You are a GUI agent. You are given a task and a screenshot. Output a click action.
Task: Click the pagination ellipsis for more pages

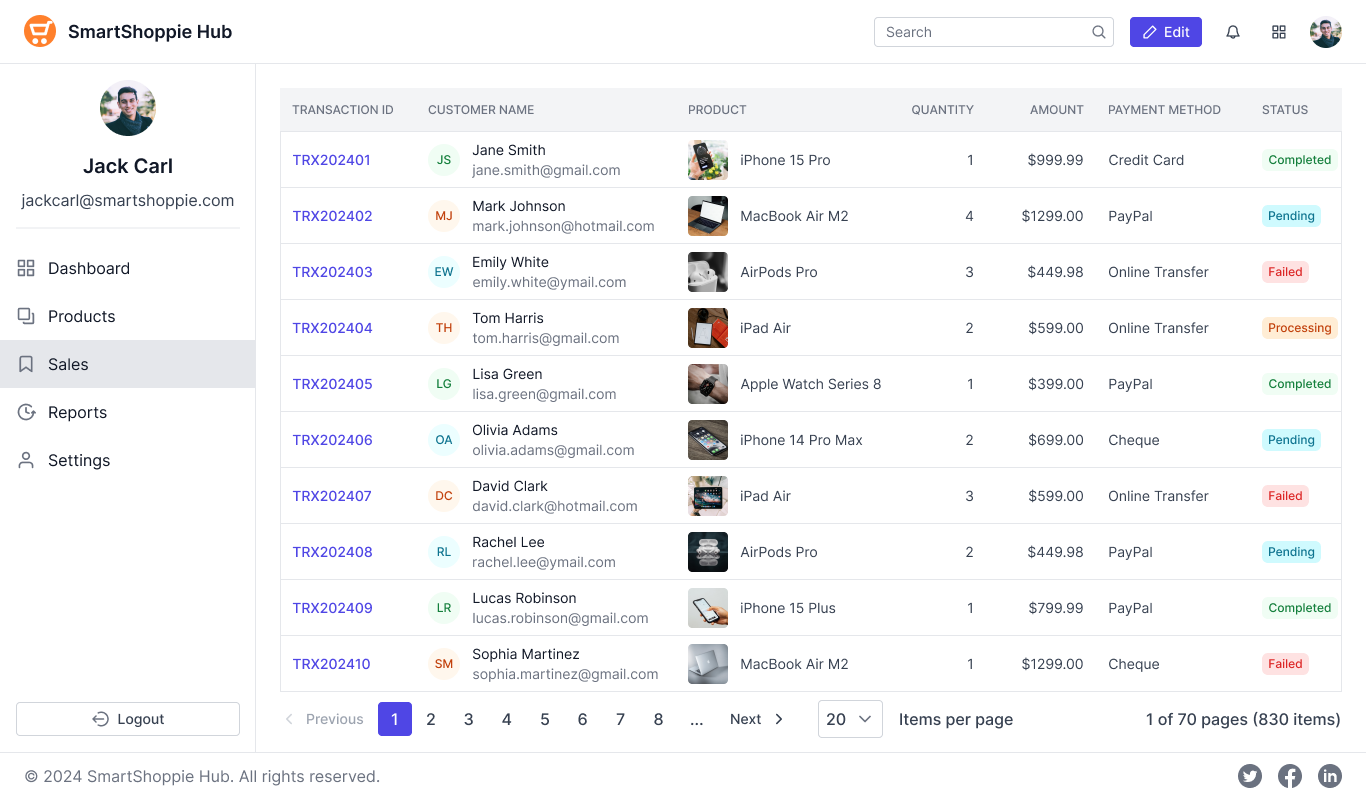click(x=697, y=719)
